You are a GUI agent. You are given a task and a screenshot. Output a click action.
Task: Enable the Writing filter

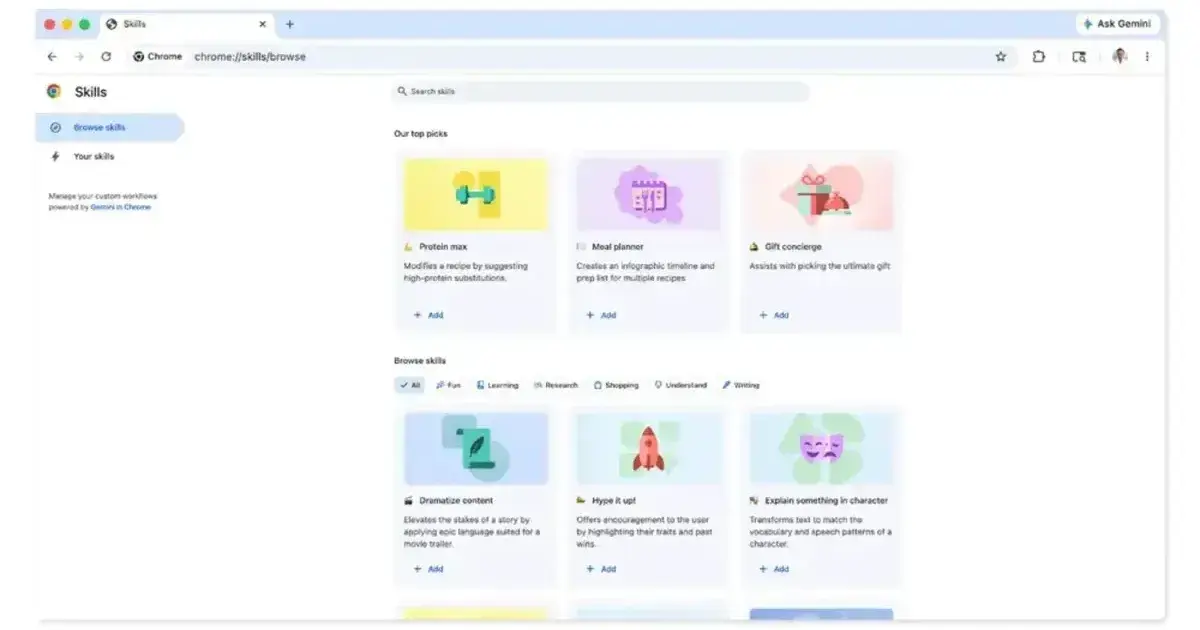743,384
